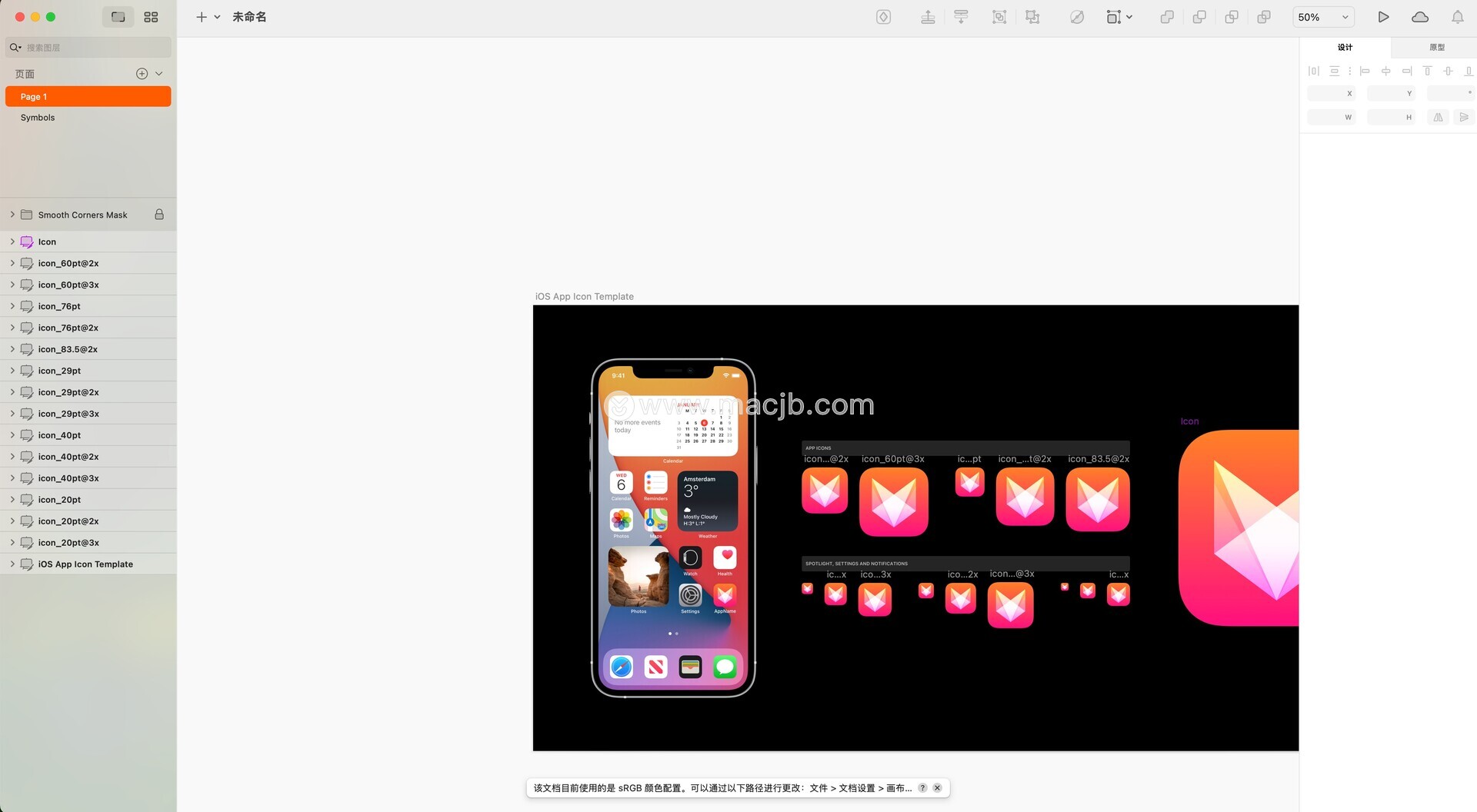1477x812 pixels.
Task: Expand the icon_60pt@2x layer group
Action: [x=12, y=263]
